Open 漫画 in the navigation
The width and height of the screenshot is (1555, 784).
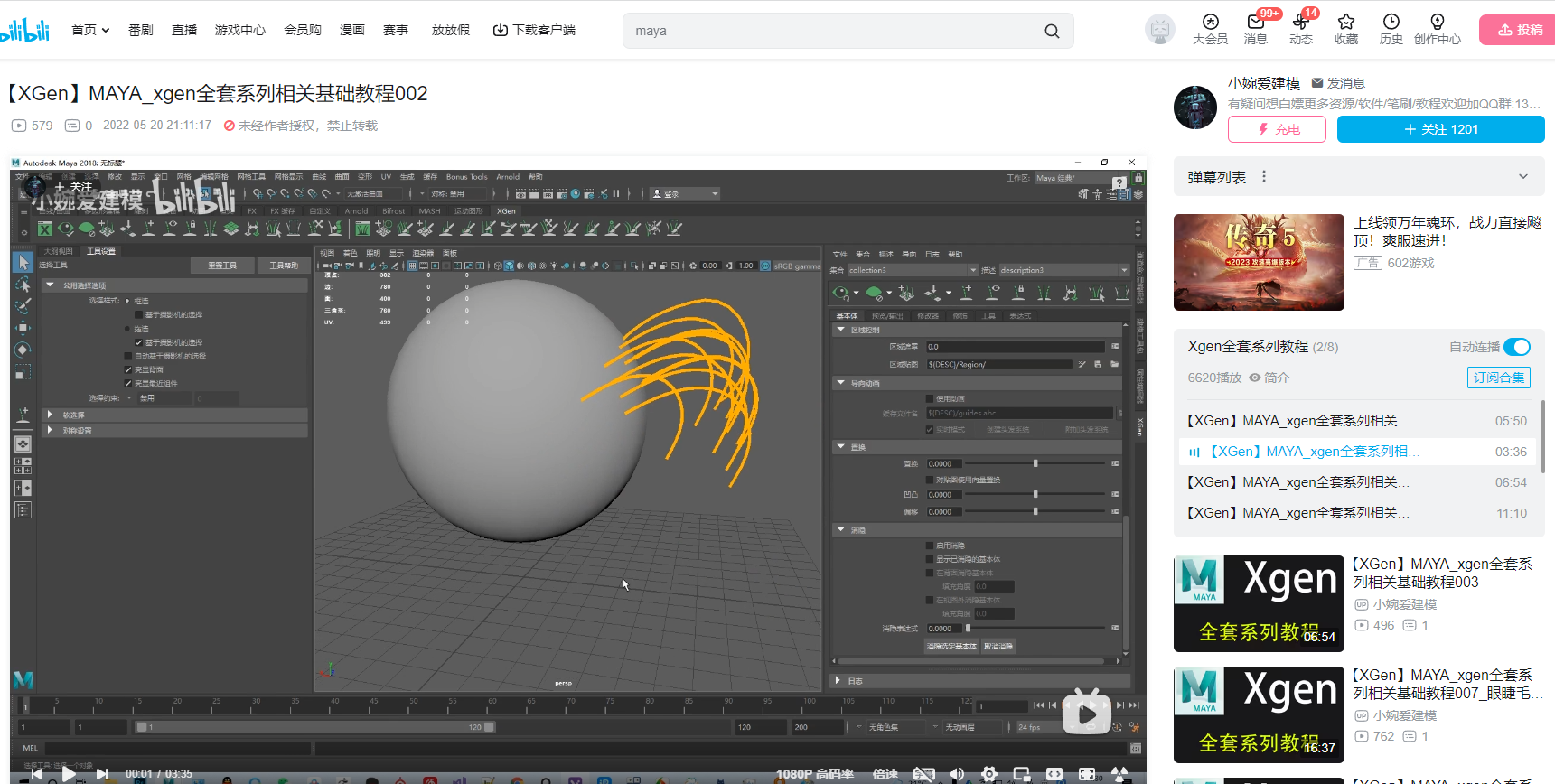coord(352,30)
